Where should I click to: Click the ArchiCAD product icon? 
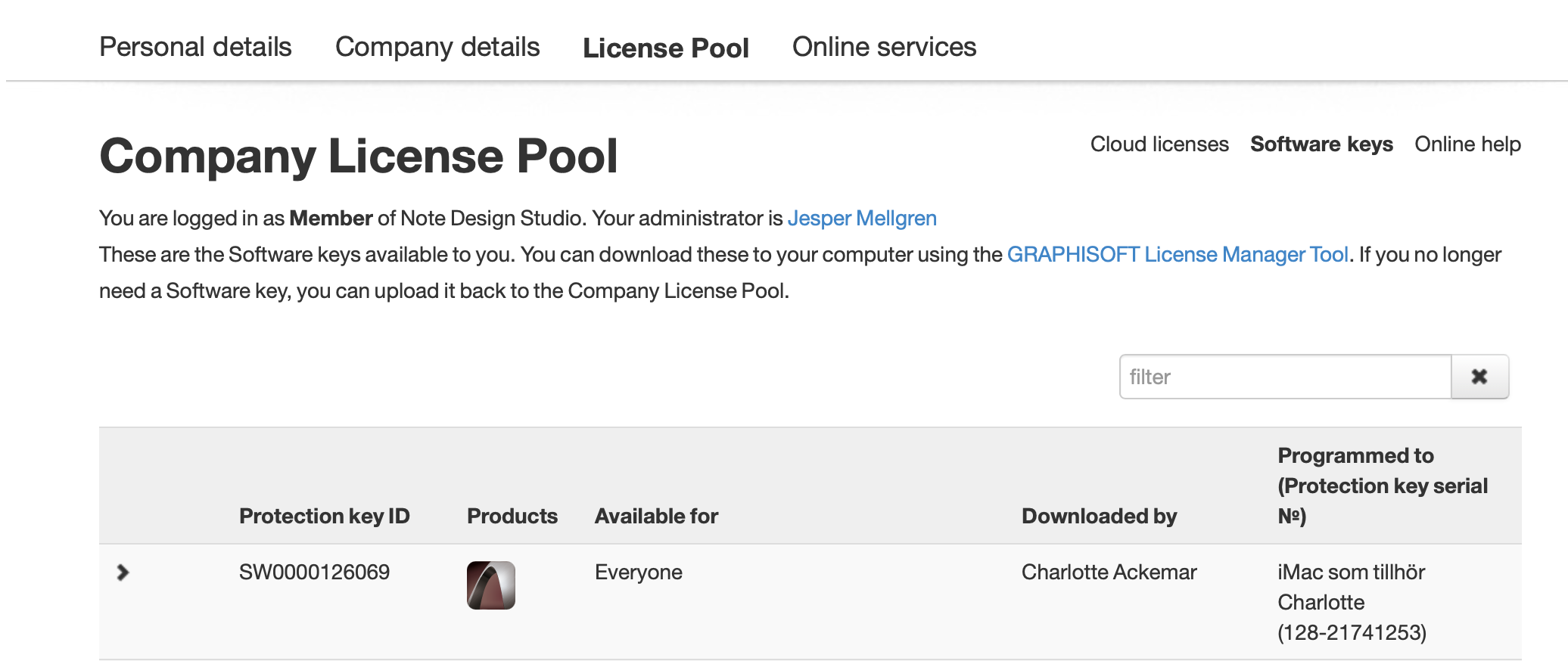coord(490,585)
